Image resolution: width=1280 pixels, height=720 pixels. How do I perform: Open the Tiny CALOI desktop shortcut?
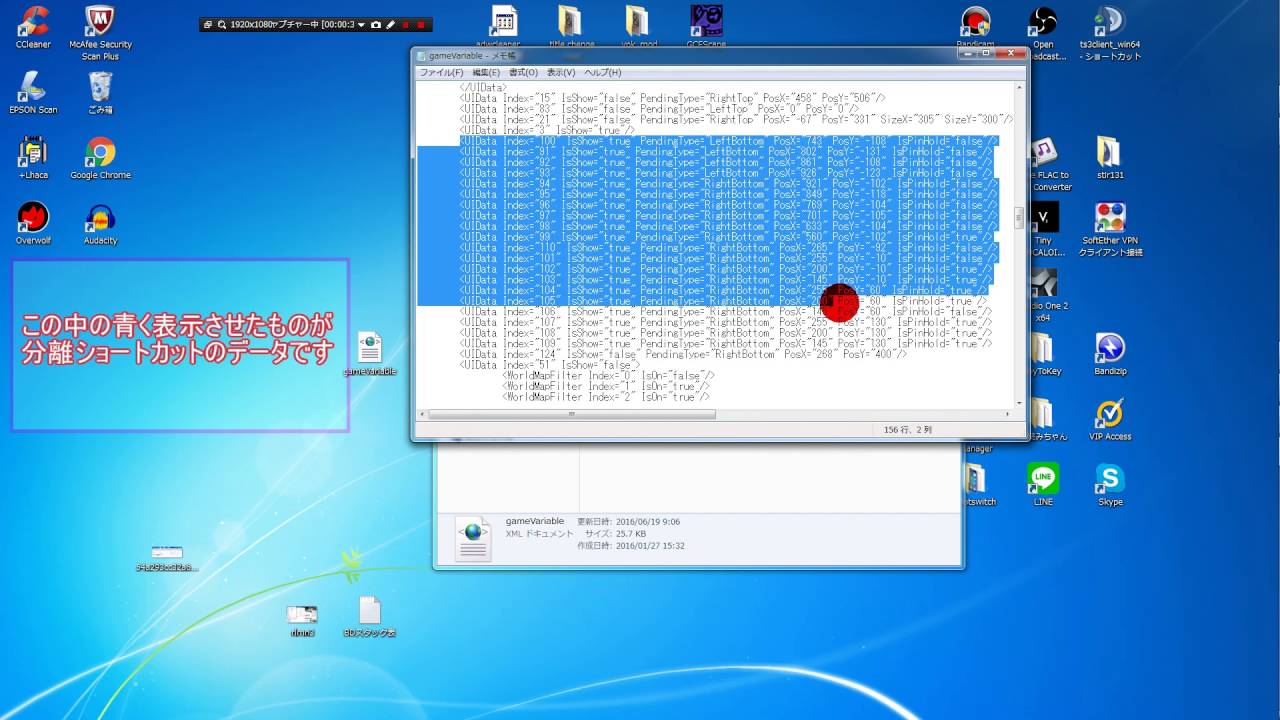(1043, 229)
